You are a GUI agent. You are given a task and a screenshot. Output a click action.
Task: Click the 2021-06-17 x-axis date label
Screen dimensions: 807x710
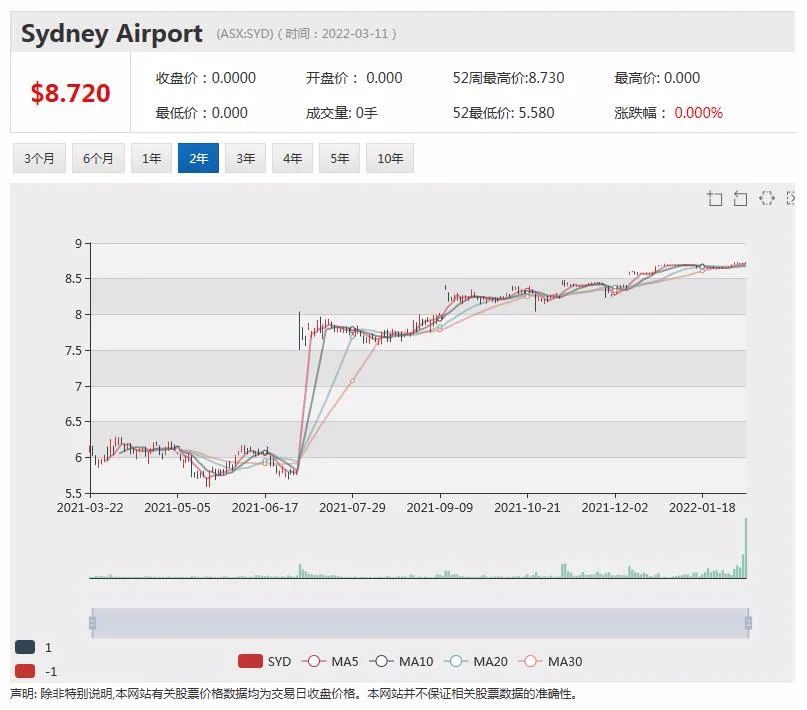tap(265, 507)
